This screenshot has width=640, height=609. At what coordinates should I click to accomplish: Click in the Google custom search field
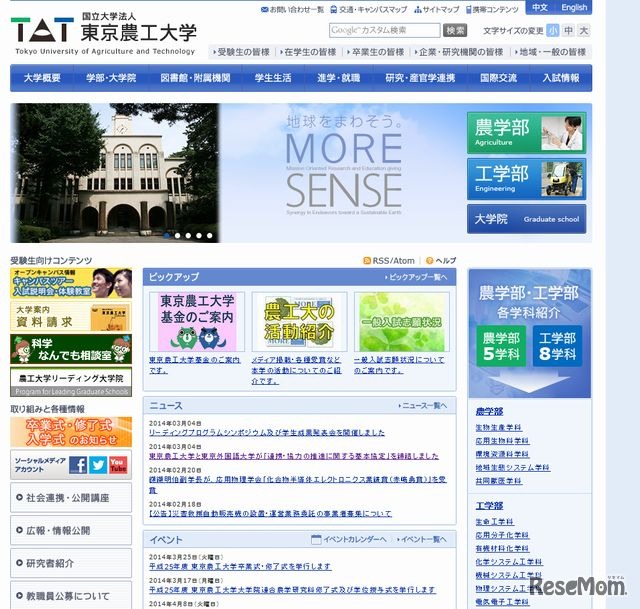(x=384, y=30)
